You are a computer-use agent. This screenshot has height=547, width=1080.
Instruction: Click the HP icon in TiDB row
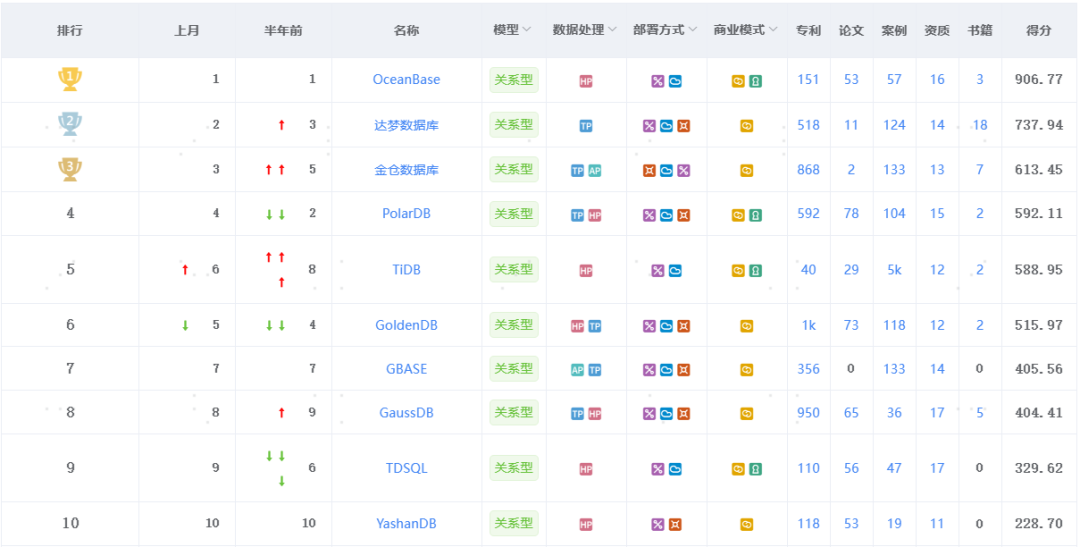pos(585,271)
